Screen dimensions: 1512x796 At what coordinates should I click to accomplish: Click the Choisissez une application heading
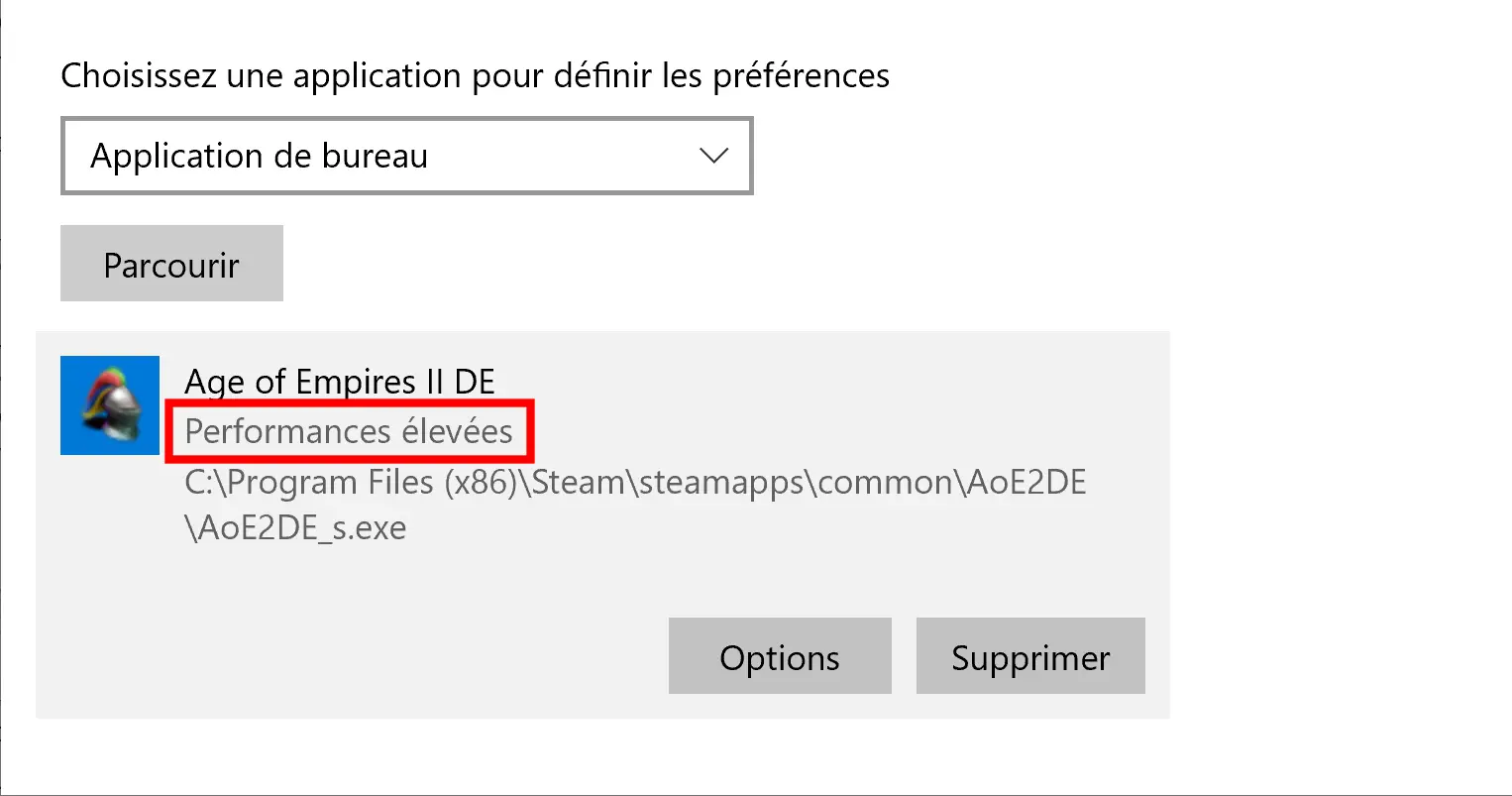coord(476,75)
